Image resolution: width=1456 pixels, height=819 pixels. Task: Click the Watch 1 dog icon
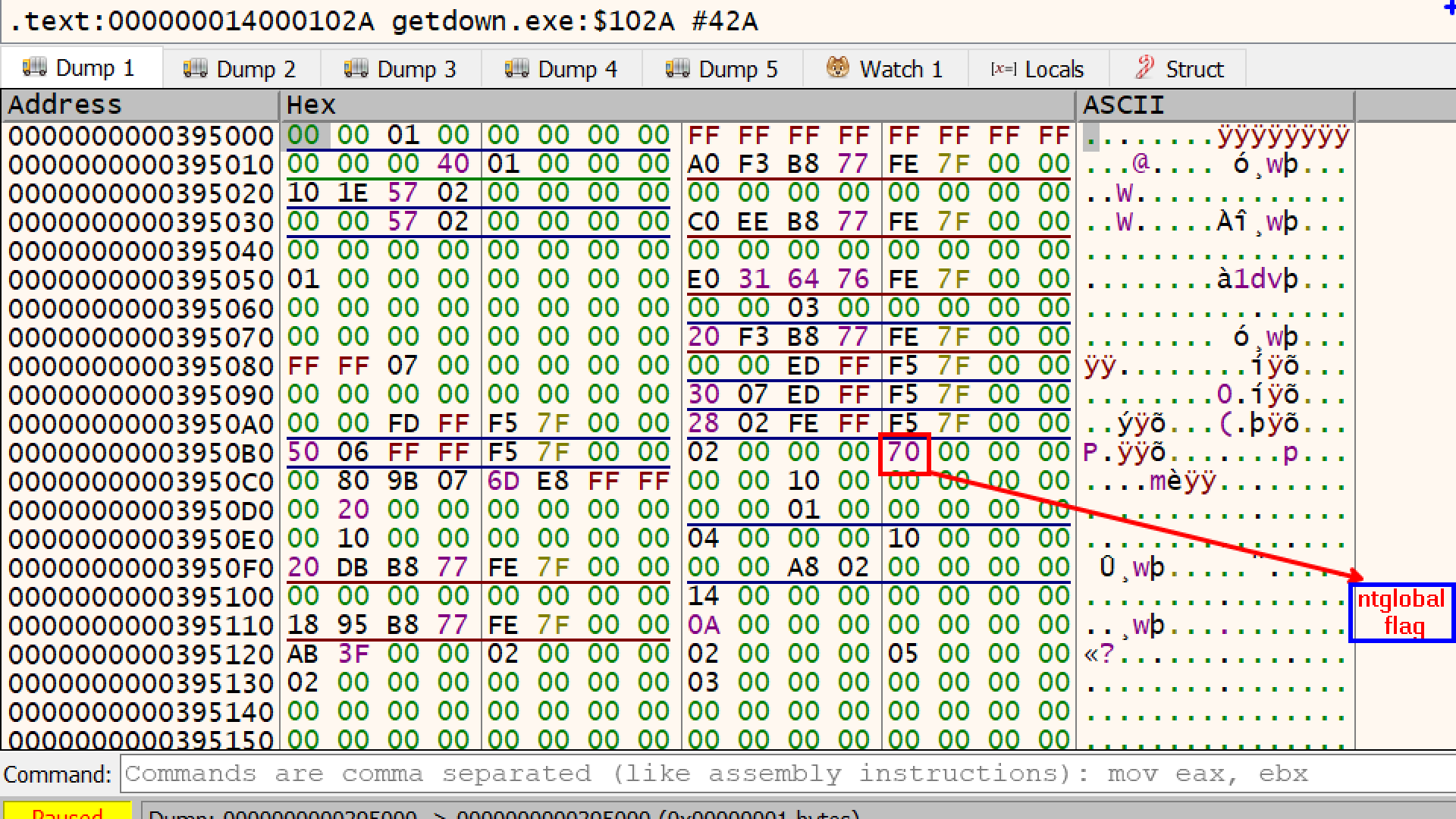pyautogui.click(x=838, y=68)
